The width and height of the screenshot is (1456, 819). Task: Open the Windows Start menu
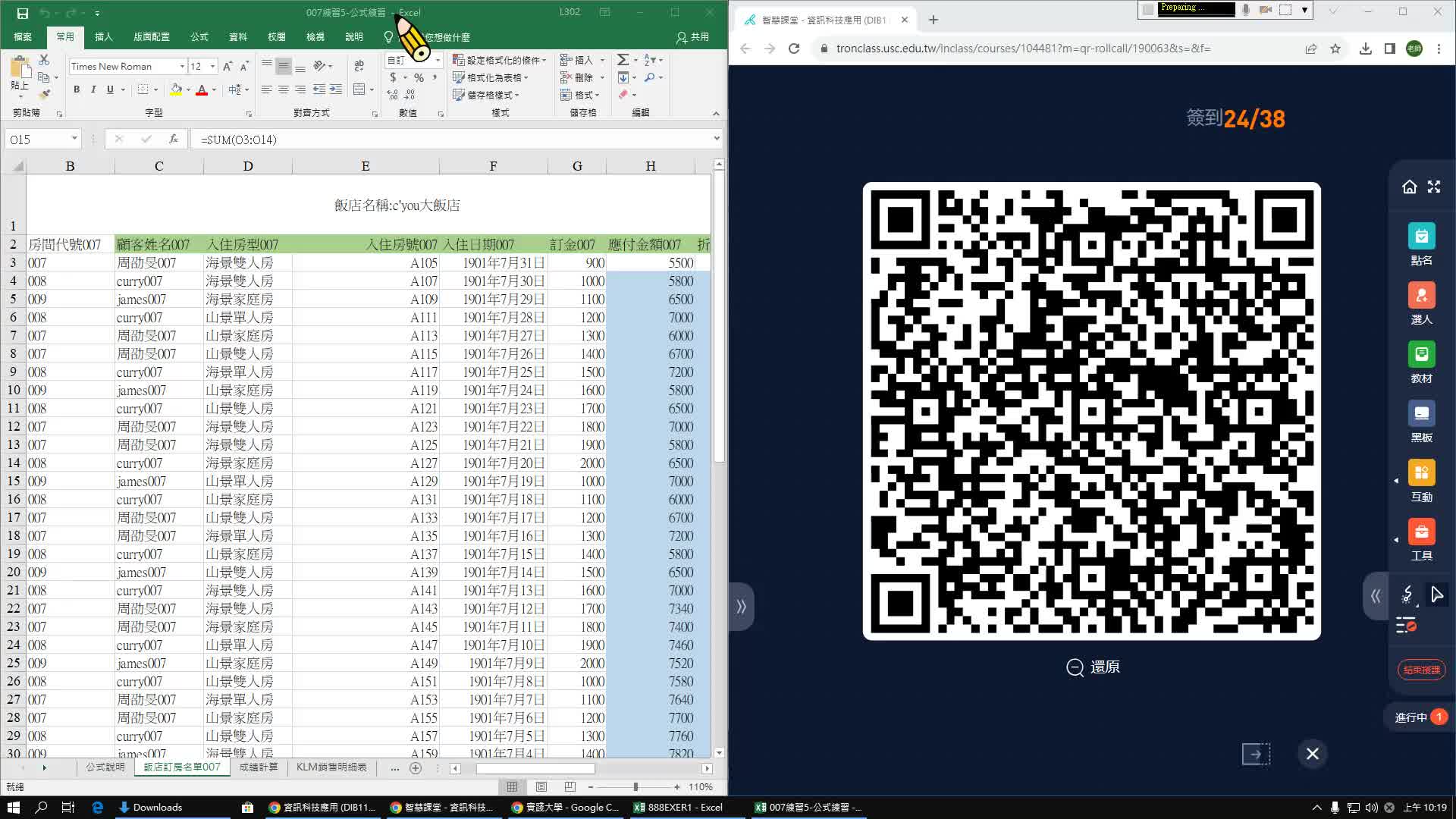click(x=14, y=808)
